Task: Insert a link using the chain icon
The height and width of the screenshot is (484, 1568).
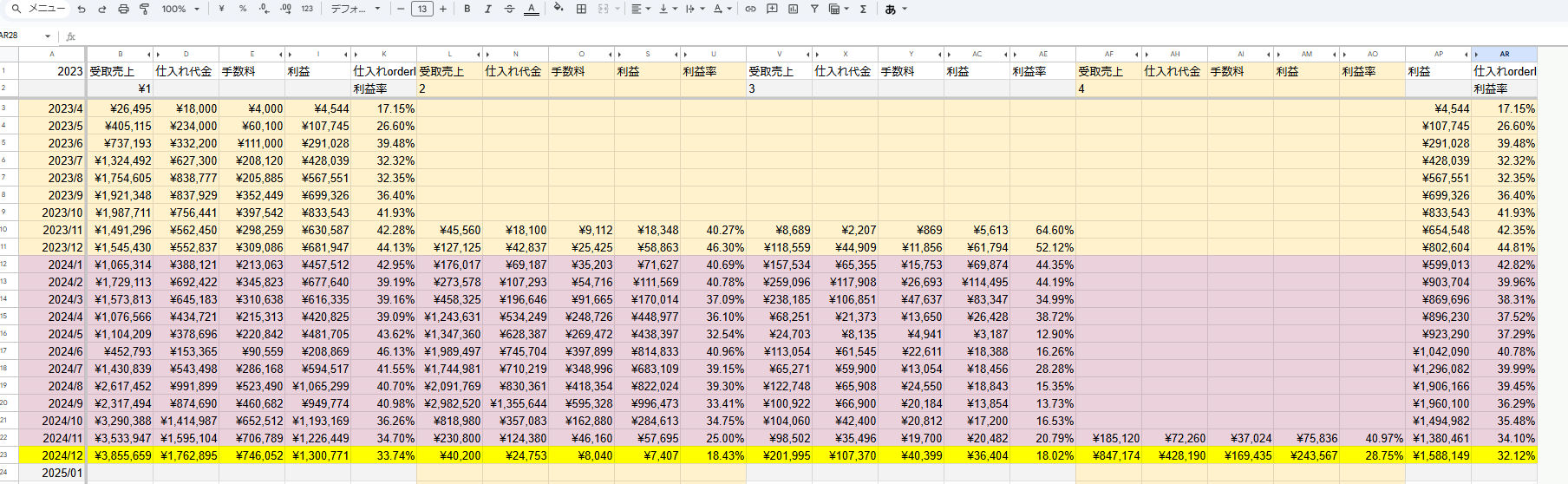Action: pyautogui.click(x=750, y=9)
